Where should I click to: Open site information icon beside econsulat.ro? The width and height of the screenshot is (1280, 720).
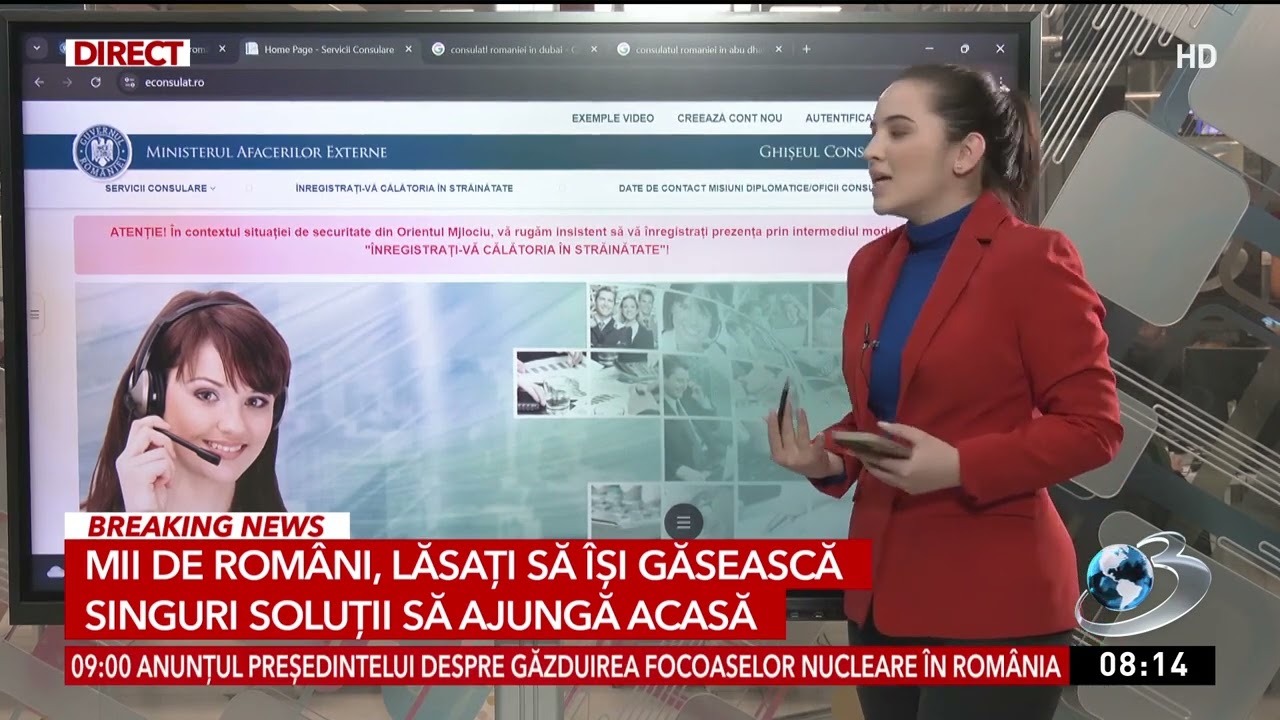129,82
